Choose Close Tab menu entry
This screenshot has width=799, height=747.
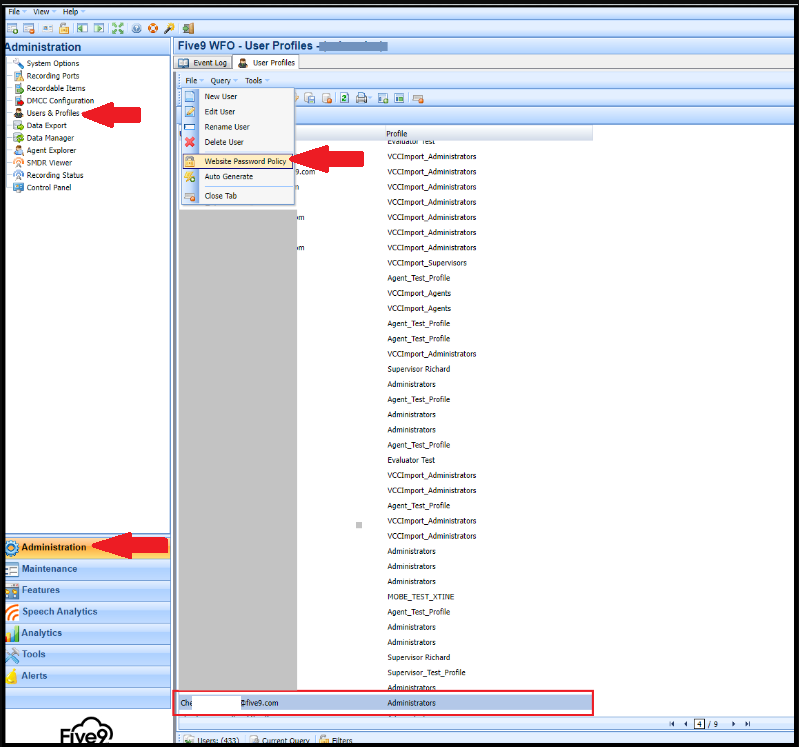238,196
